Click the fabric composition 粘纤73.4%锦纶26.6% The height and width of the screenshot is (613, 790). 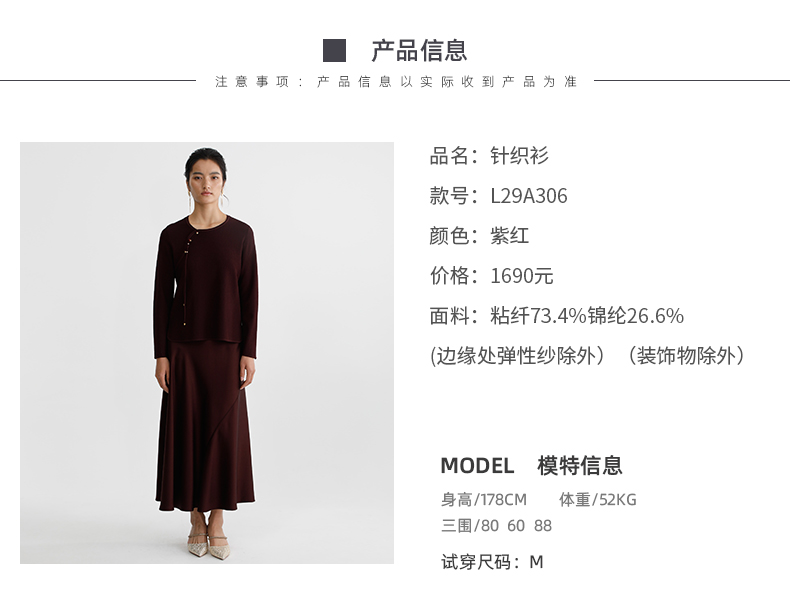click(587, 316)
